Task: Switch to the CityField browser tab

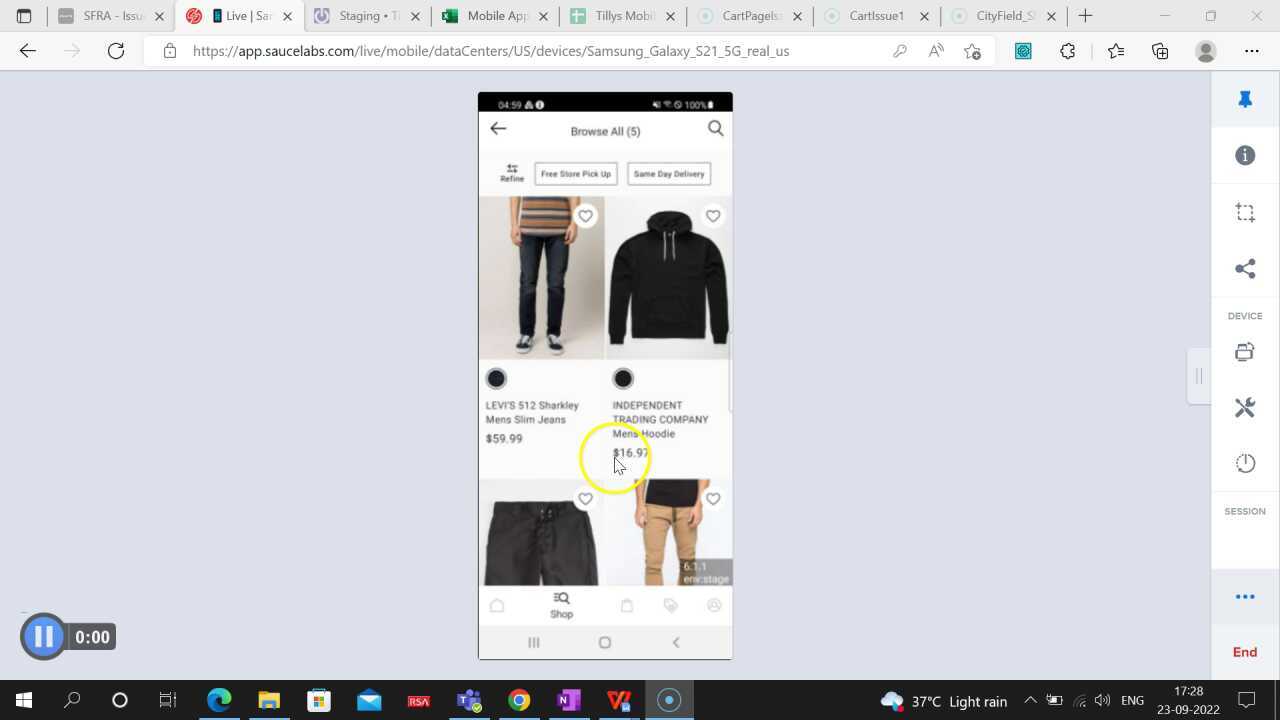Action: click(x=1005, y=16)
